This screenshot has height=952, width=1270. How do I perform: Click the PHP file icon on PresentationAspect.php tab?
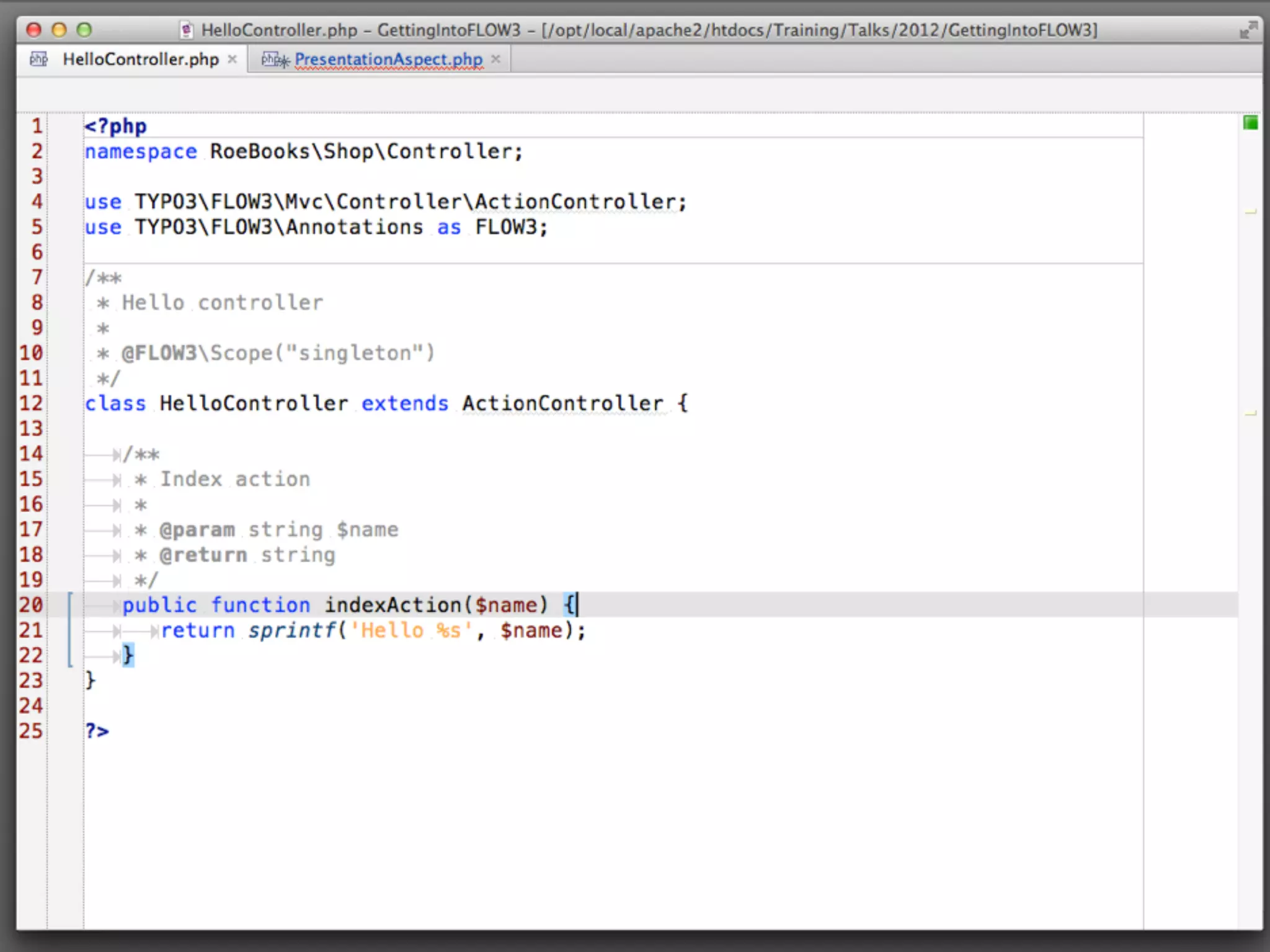(x=274, y=59)
